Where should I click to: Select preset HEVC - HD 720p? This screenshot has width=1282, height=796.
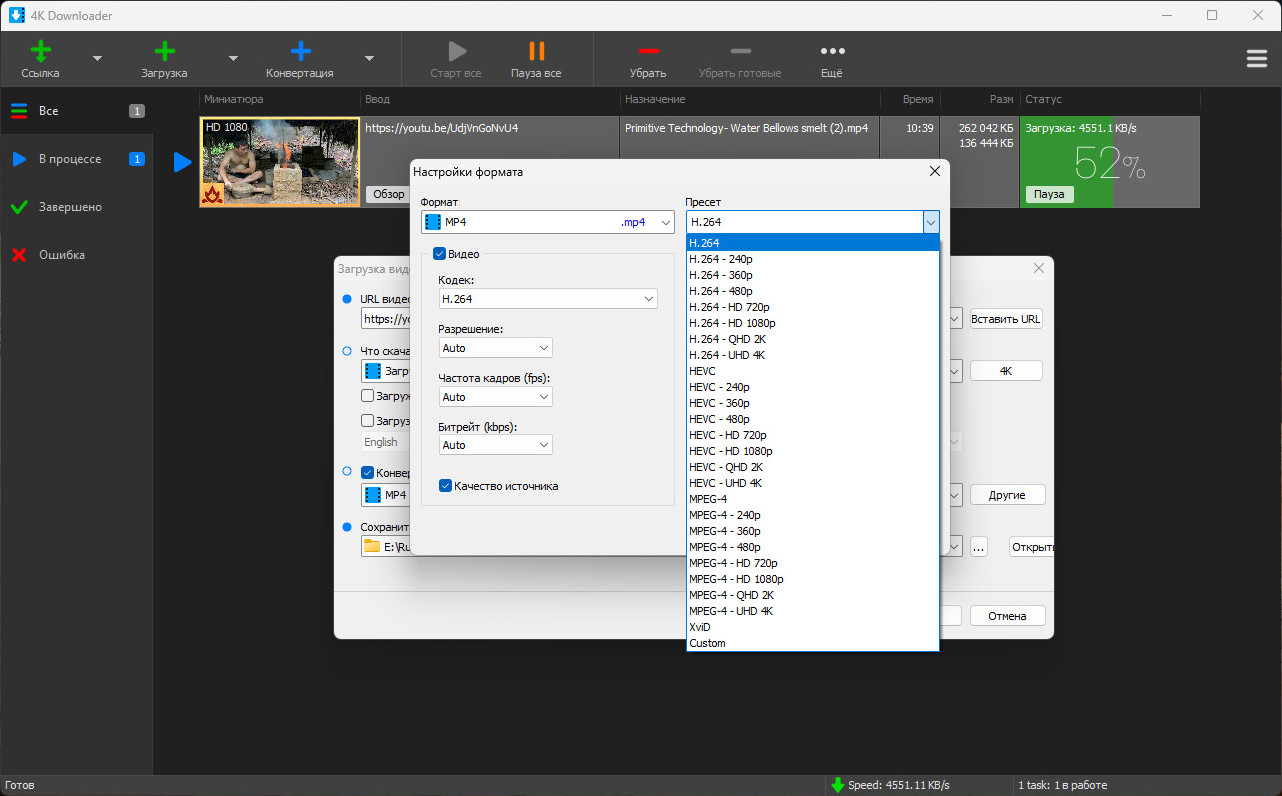812,435
